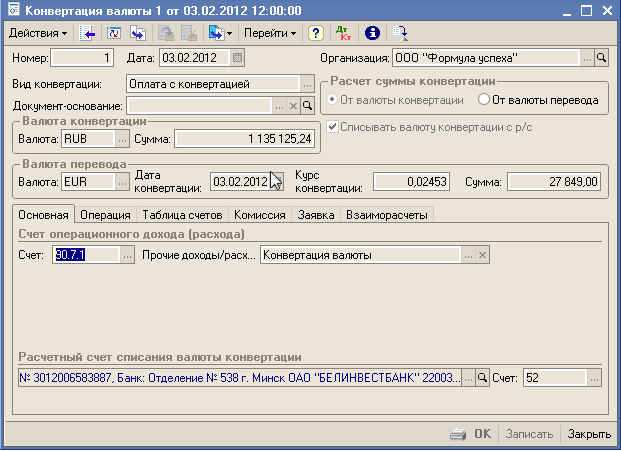Image resolution: width=621 pixels, height=451 pixels.
Task: Click the Номер input field
Action: [82, 58]
